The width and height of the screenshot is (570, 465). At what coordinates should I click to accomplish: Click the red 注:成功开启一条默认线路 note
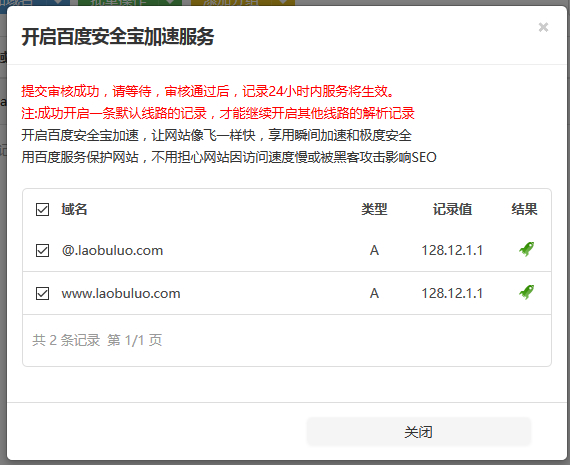click(x=218, y=113)
